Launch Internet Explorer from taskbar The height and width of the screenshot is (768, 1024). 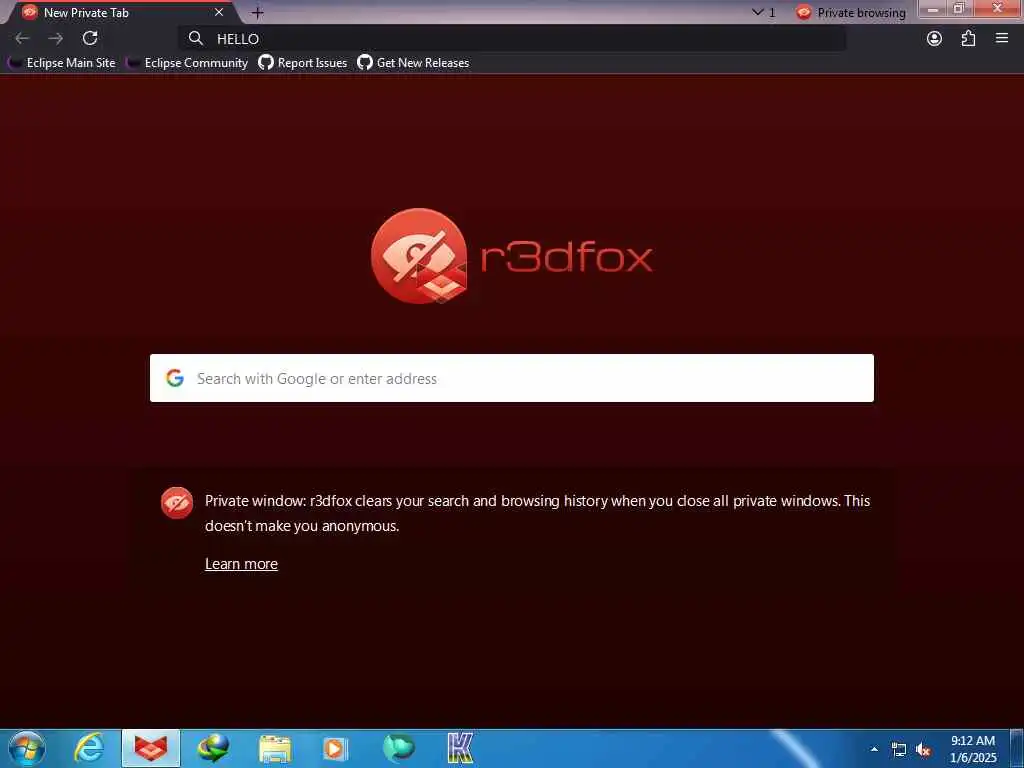pyautogui.click(x=89, y=748)
